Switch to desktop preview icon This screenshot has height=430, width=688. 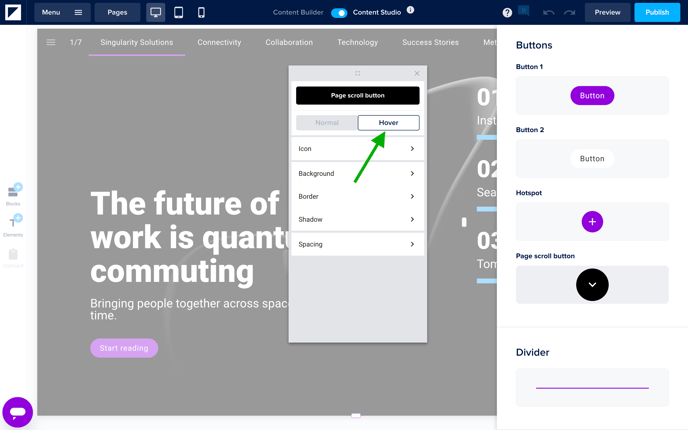[155, 12]
